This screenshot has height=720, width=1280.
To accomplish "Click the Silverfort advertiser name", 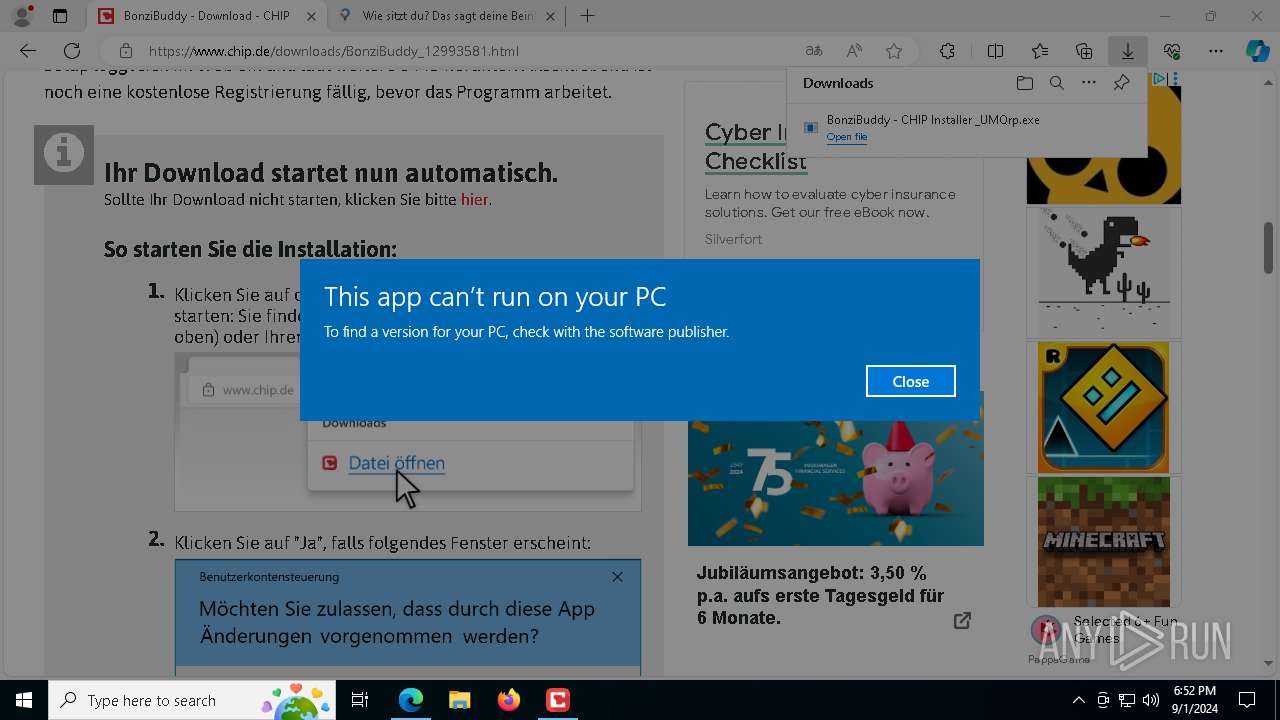I will pos(733,239).
